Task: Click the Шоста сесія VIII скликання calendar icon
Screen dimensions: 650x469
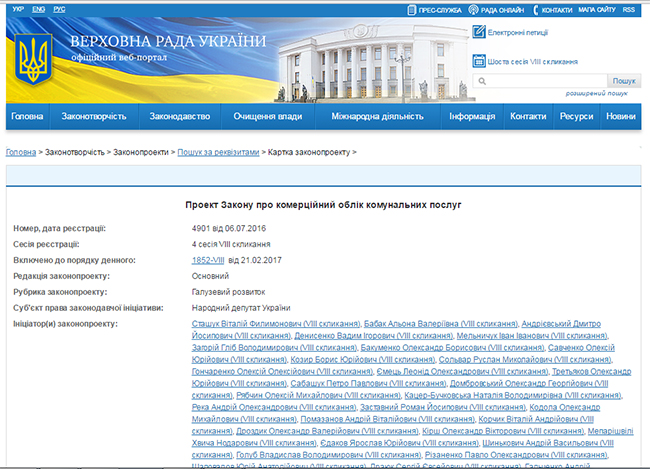Action: 478,61
